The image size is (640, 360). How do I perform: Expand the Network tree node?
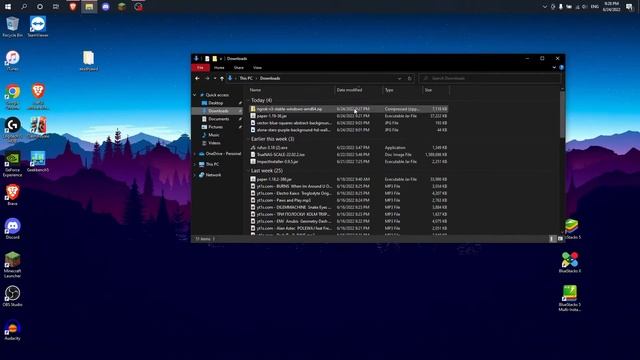(195, 175)
